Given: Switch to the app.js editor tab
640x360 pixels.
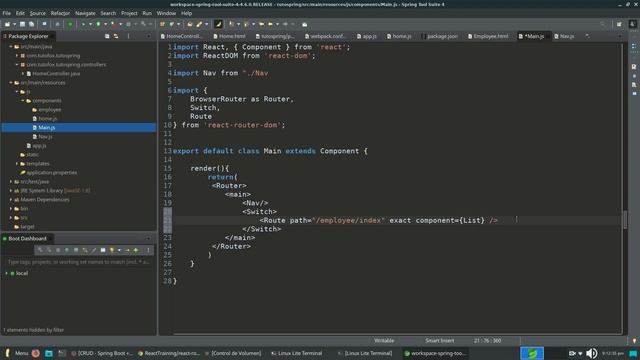Looking at the screenshot, I should pyautogui.click(x=367, y=36).
